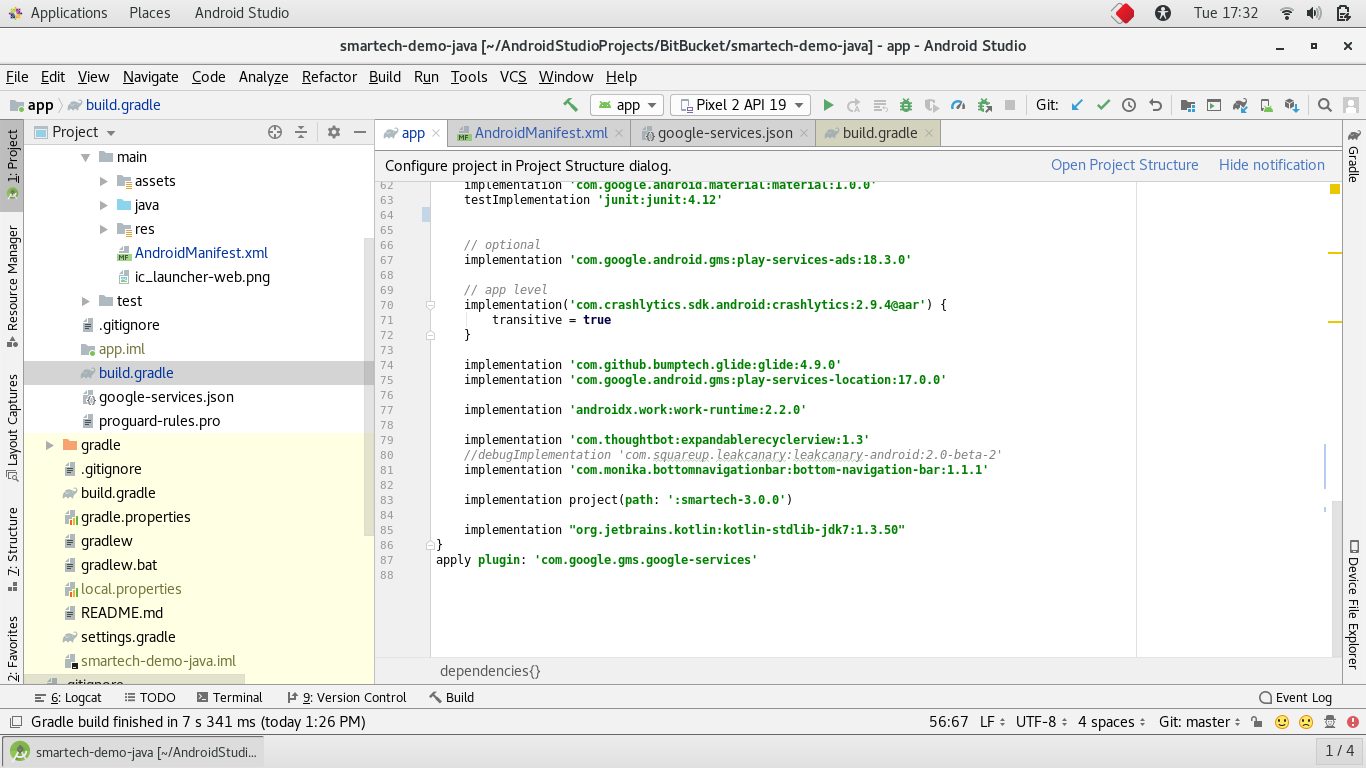The width and height of the screenshot is (1366, 768).
Task: Switch to the google-services.json editor tab
Action: pos(724,133)
